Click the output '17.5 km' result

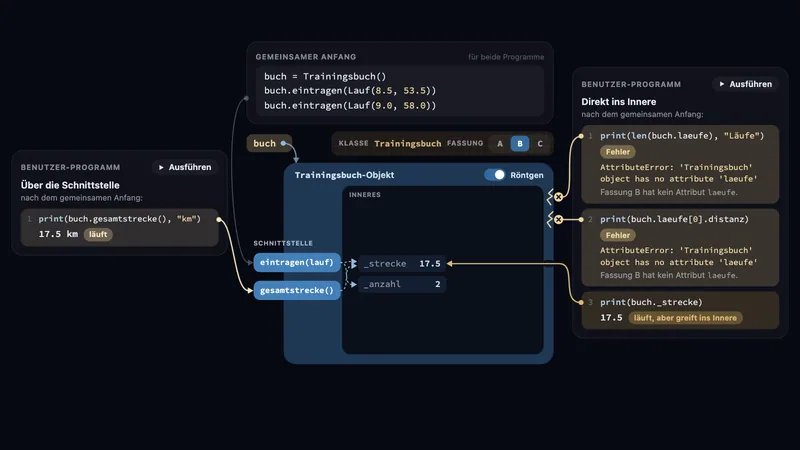58,234
